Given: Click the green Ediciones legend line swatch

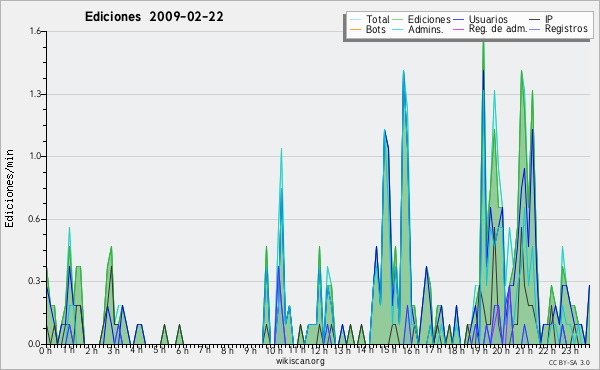Looking at the screenshot, I should click(398, 20).
